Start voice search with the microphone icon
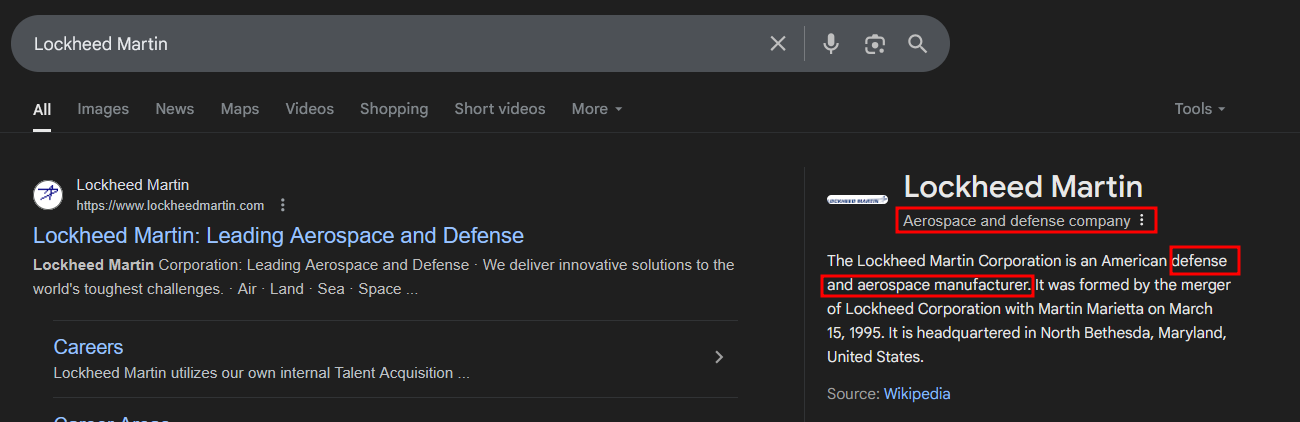This screenshot has width=1300, height=422. (x=831, y=44)
